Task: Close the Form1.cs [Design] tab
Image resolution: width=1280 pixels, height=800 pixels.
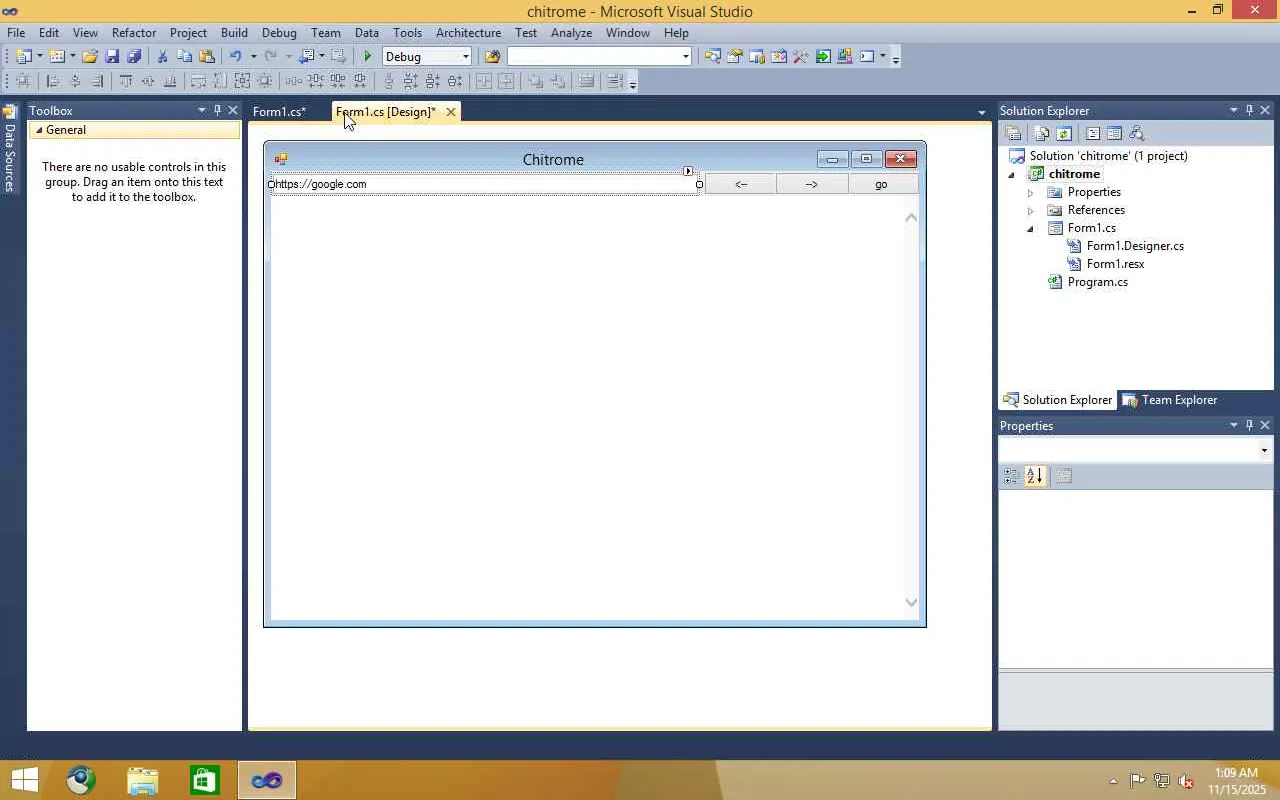Action: (x=451, y=112)
